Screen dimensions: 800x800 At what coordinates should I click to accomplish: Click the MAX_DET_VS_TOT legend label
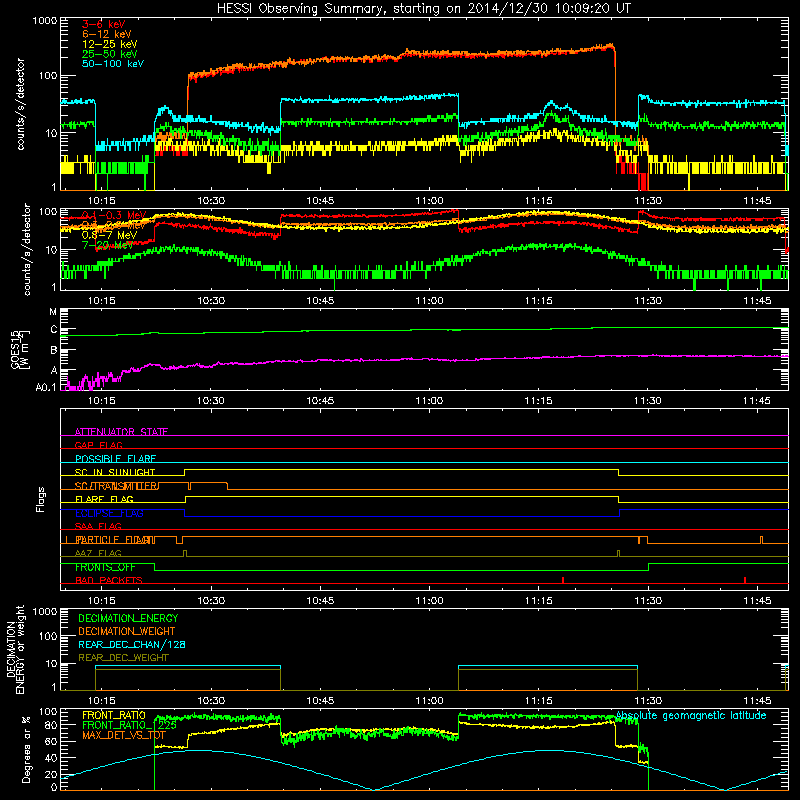pos(124,735)
